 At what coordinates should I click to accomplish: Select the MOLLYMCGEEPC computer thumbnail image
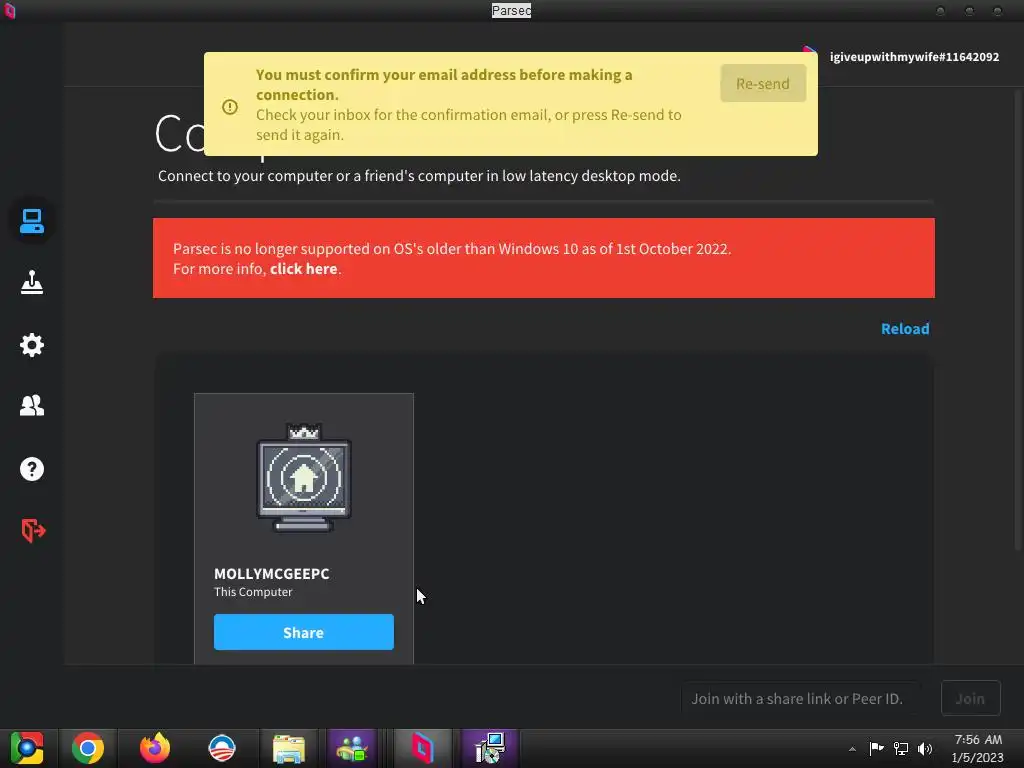[x=304, y=478]
